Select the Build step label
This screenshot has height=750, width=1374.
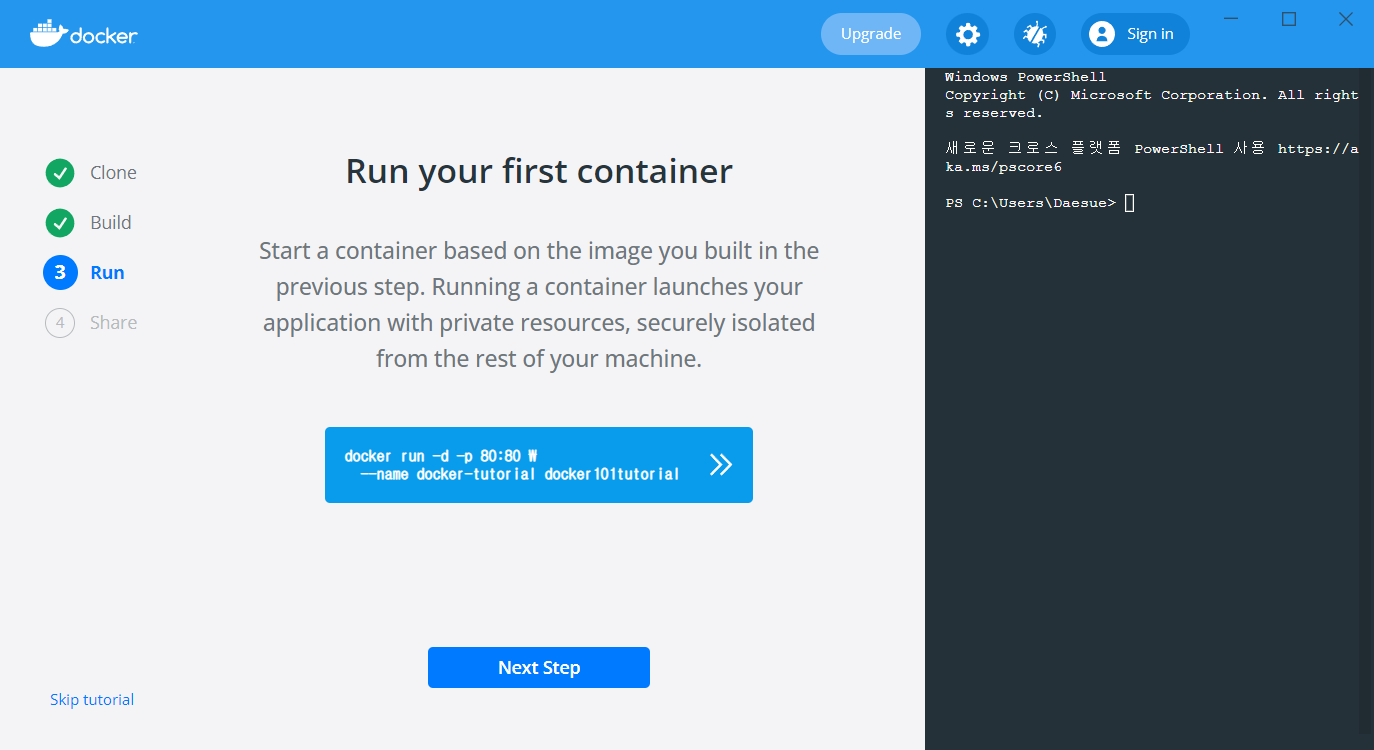[111, 223]
